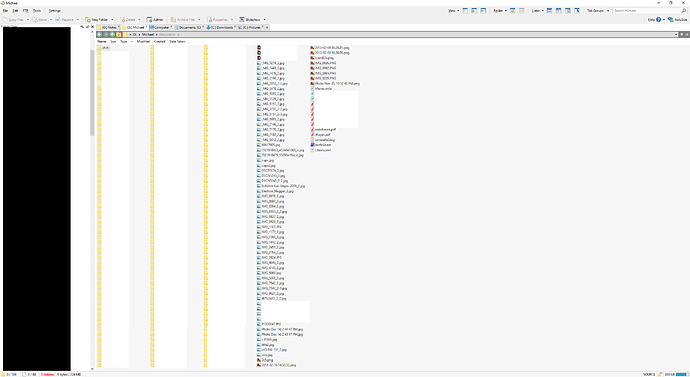Click the Up folder icon in location bar
The image size is (690, 377).
(x=119, y=34)
